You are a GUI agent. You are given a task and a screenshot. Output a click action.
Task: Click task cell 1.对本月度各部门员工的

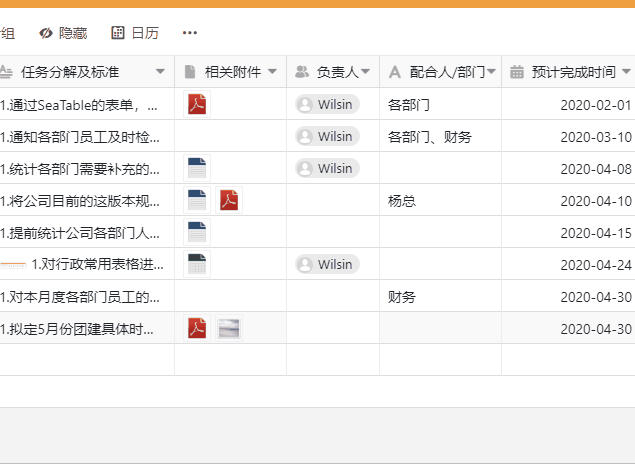pyautogui.click(x=87, y=296)
